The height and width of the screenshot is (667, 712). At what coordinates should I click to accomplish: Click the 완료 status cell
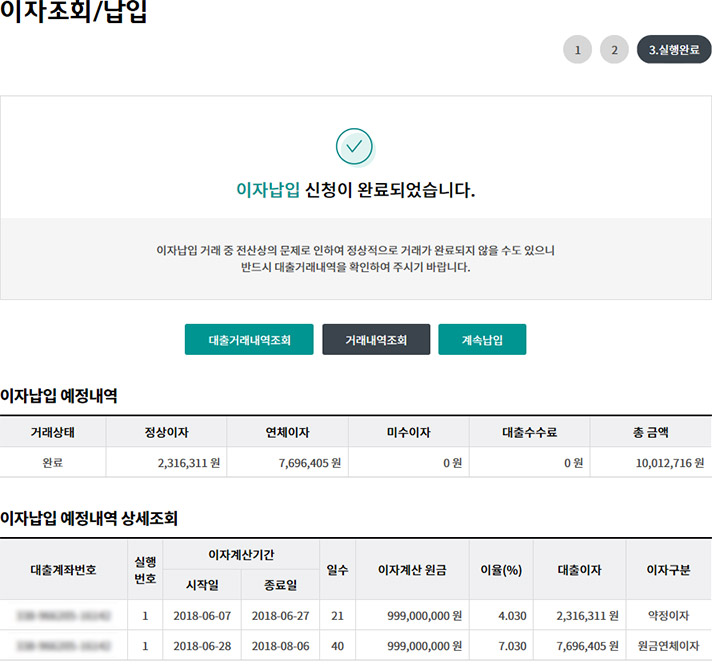point(52,462)
